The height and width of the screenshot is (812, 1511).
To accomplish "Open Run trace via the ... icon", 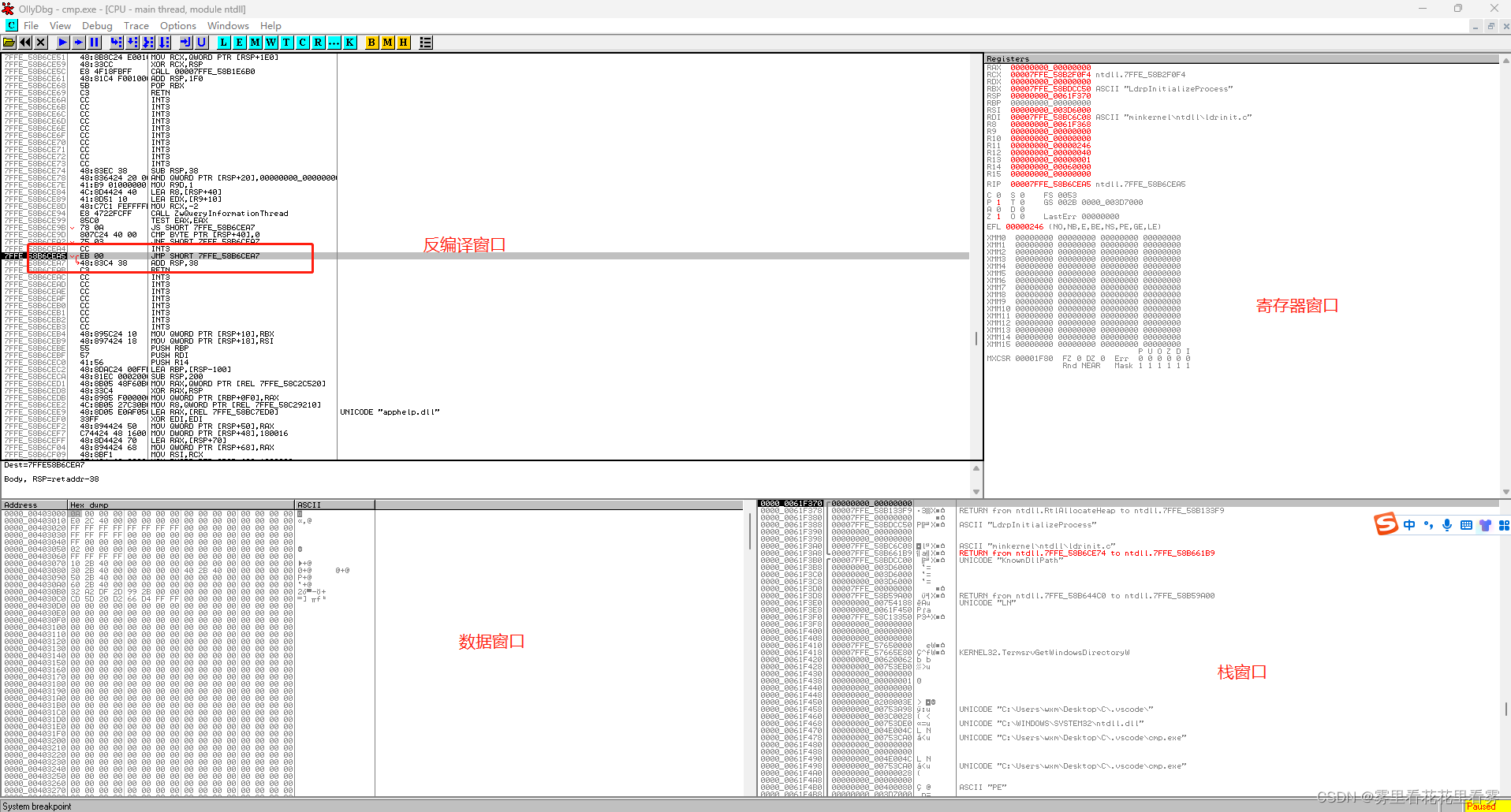I will (x=334, y=43).
